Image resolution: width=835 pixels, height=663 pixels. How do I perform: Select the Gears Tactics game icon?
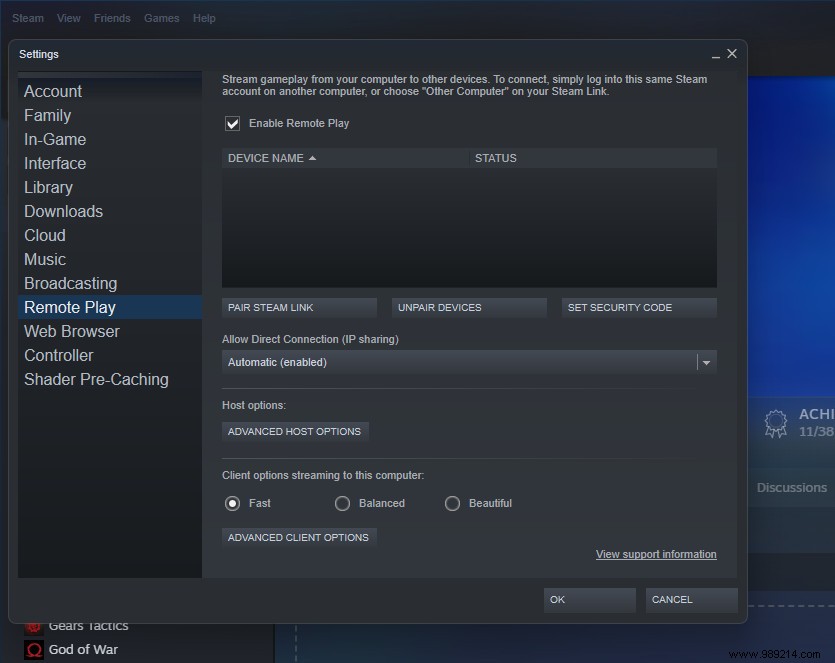pos(33,625)
